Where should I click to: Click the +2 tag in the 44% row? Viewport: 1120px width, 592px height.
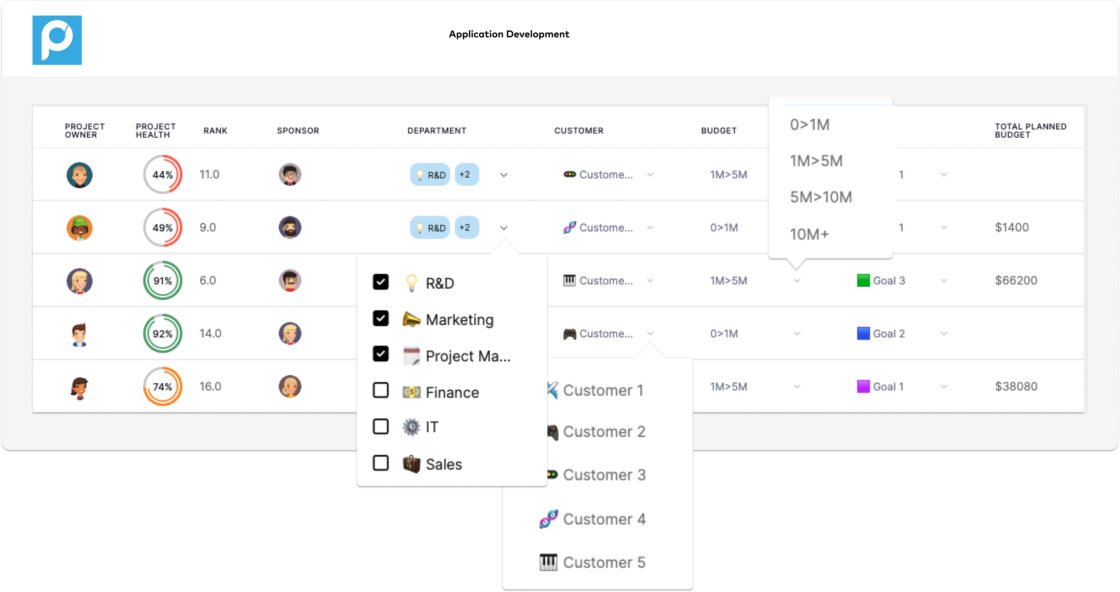click(x=465, y=174)
